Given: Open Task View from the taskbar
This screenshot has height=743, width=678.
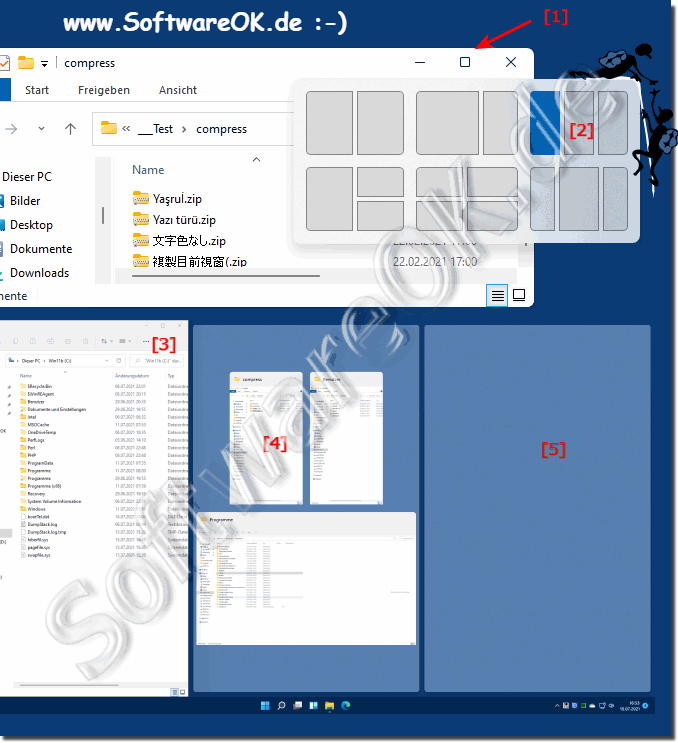Looking at the screenshot, I should 298,706.
